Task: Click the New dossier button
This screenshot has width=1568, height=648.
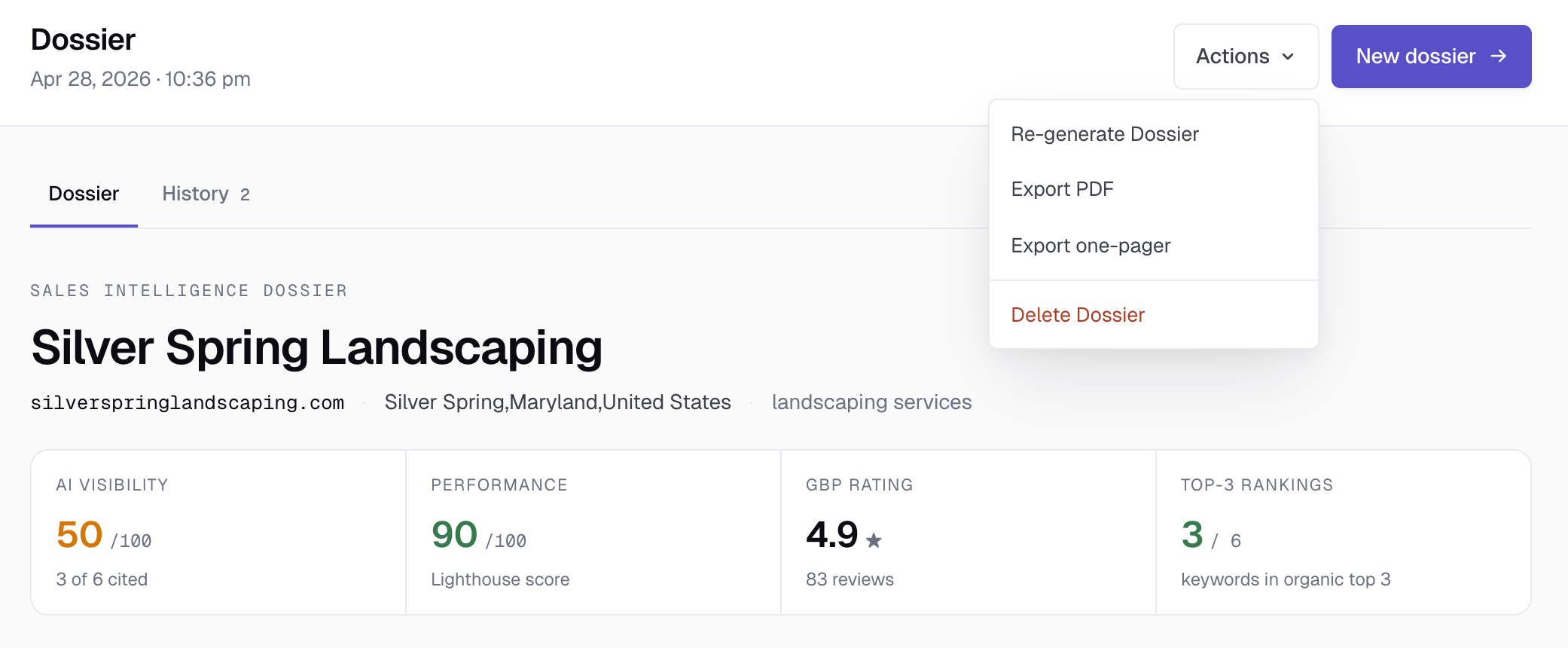Action: [1431, 57]
